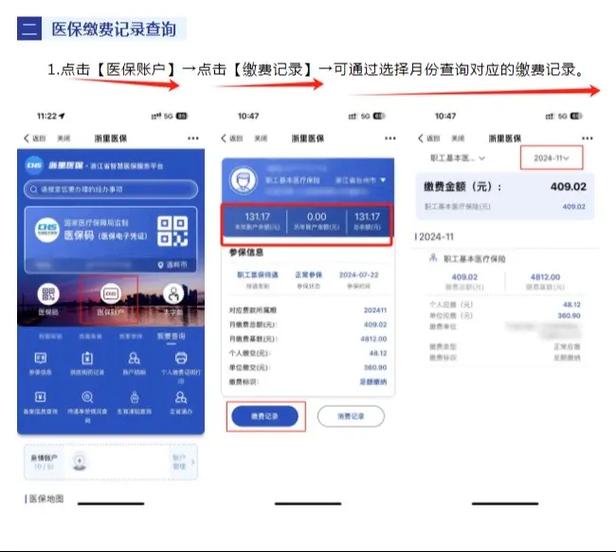
Task: Click the 4812.00 value on the account screen
Action: coord(374,339)
